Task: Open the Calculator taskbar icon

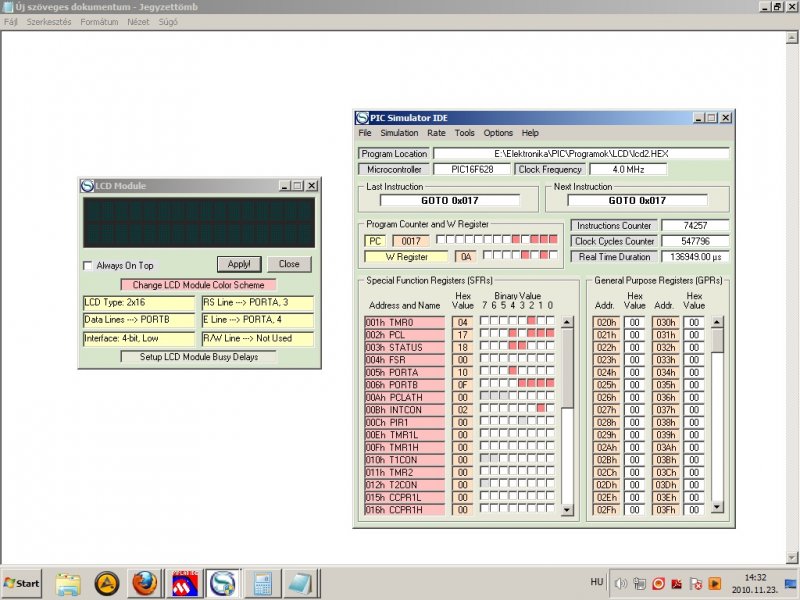Action: pos(262,583)
